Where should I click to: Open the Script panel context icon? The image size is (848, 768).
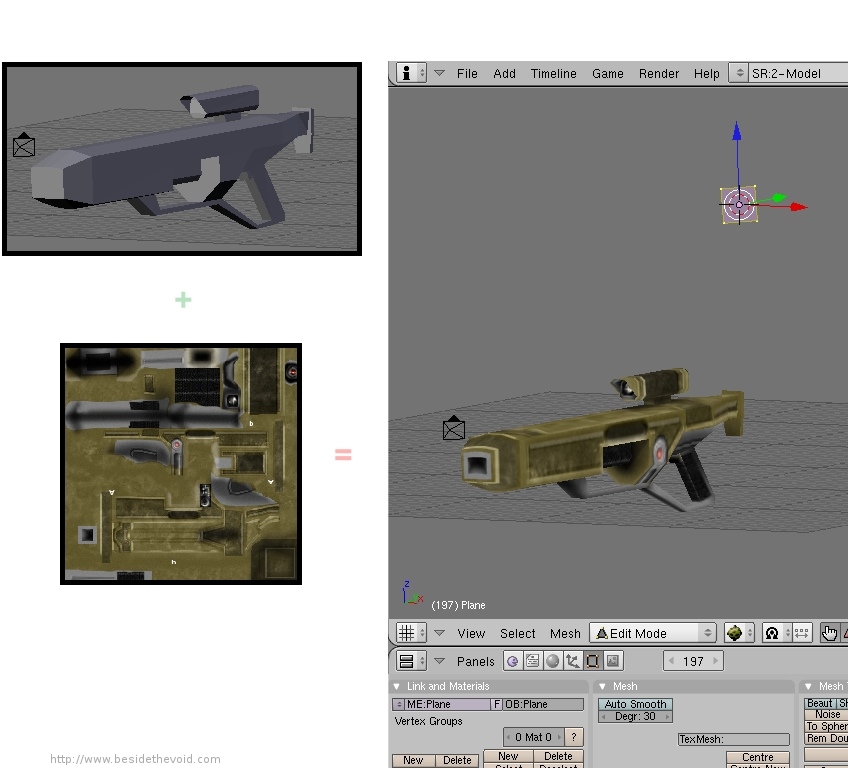pos(533,661)
